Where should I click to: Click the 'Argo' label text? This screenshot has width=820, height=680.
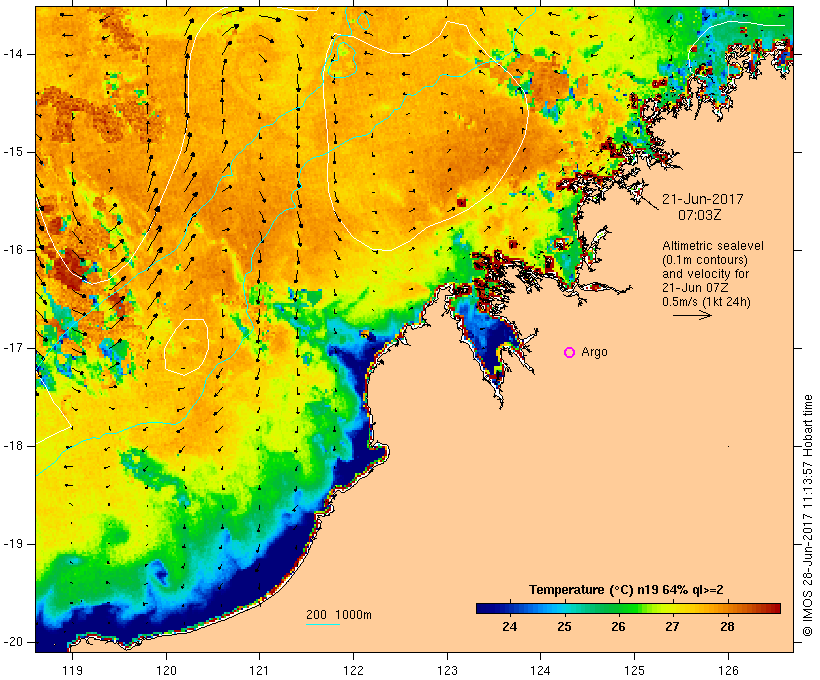(595, 352)
